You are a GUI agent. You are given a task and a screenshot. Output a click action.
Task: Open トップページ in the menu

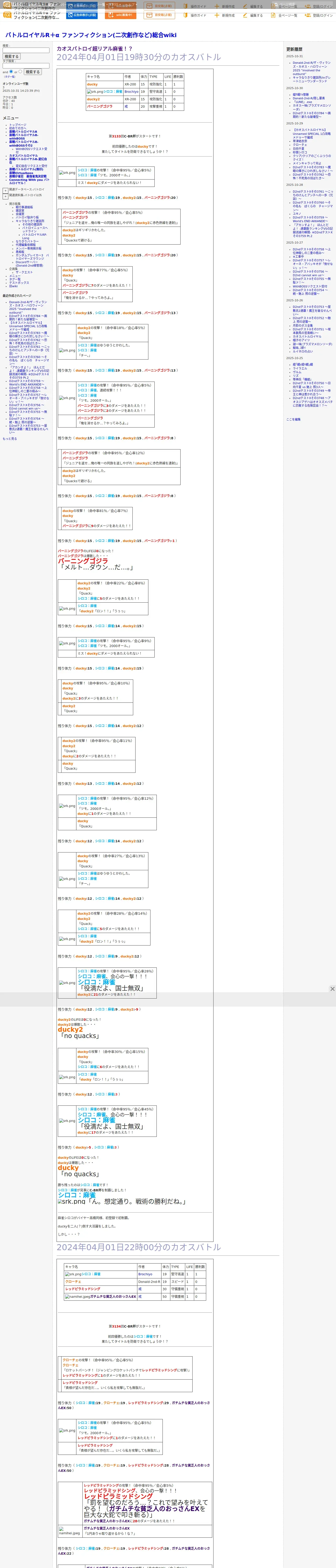(18, 125)
